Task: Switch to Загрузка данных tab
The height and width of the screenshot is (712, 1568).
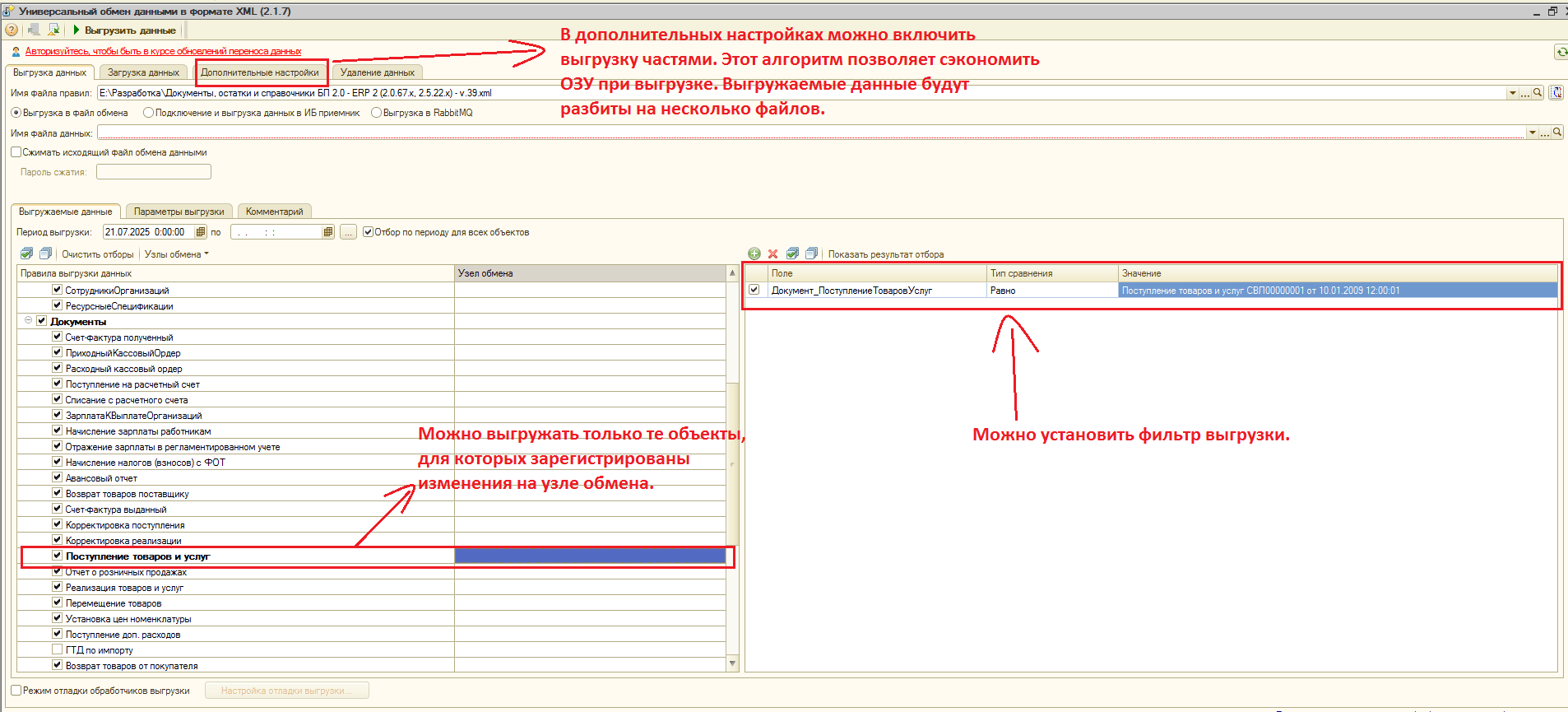Action: (x=143, y=72)
